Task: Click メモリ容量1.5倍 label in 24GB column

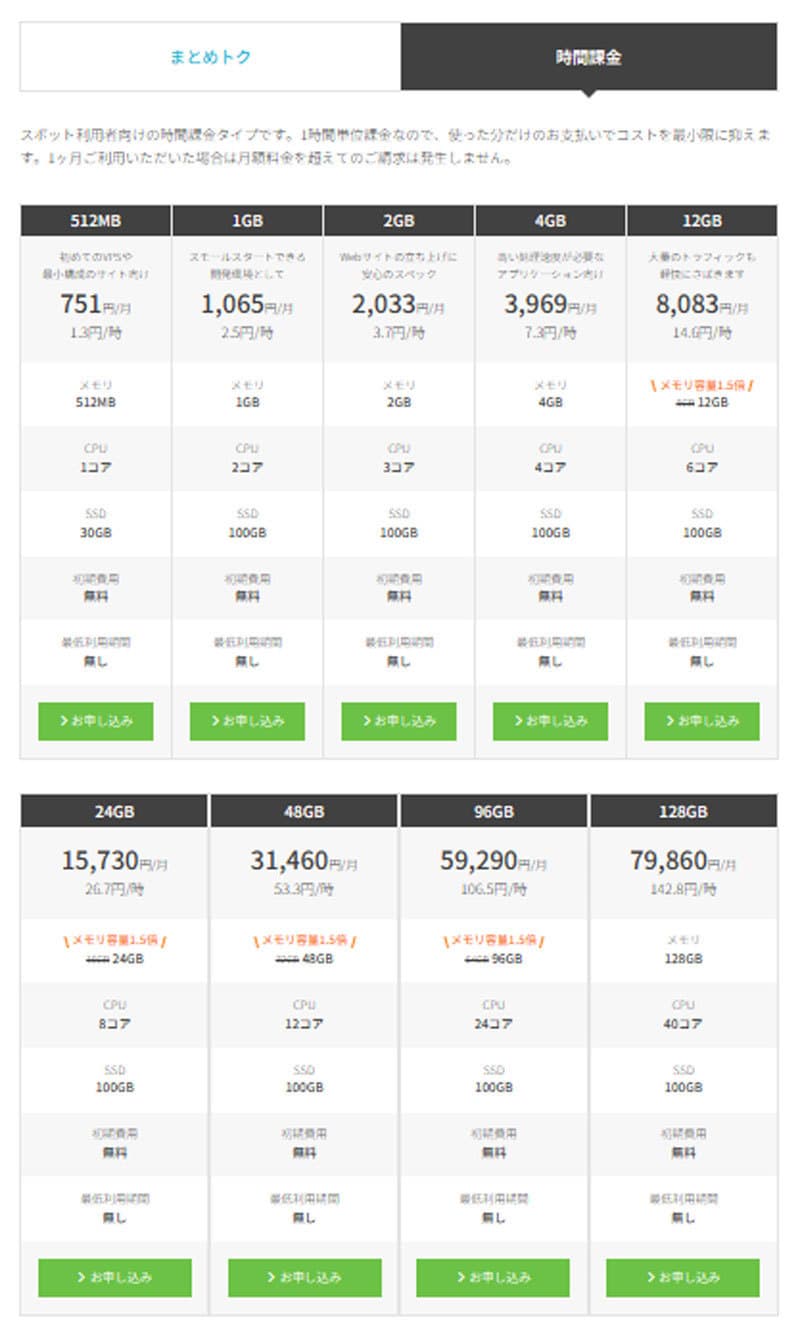Action: [115, 940]
